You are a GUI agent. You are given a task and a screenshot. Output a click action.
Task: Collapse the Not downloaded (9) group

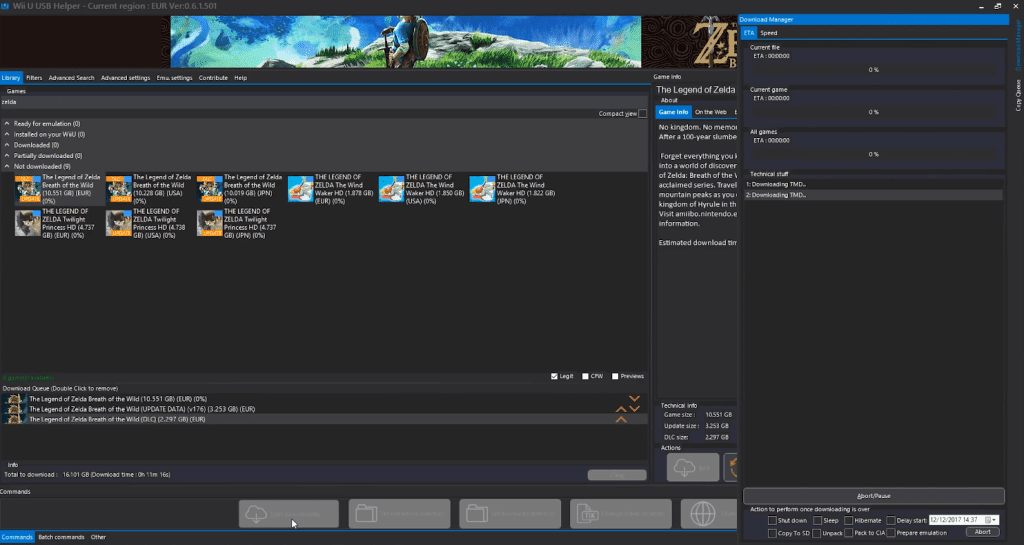coord(7,167)
